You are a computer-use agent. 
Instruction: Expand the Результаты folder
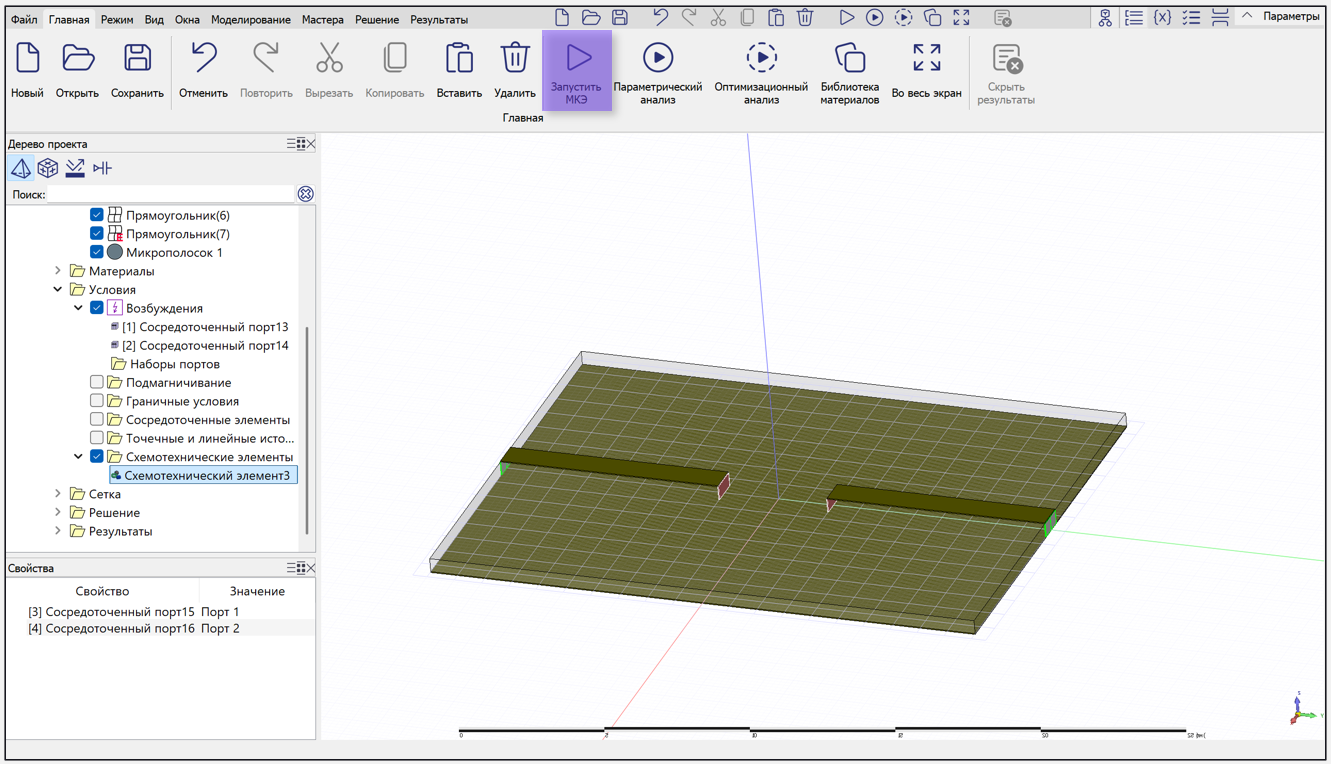pos(58,531)
